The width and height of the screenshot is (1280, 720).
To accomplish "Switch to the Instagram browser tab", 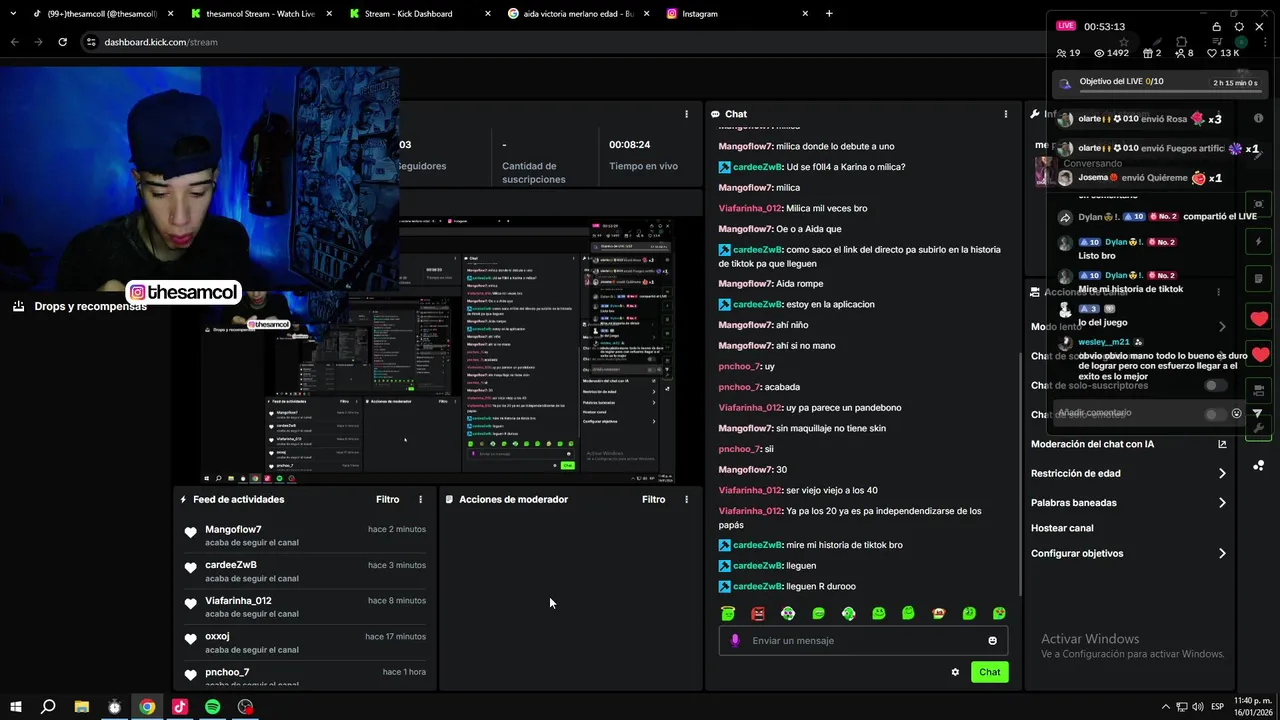I will [735, 14].
